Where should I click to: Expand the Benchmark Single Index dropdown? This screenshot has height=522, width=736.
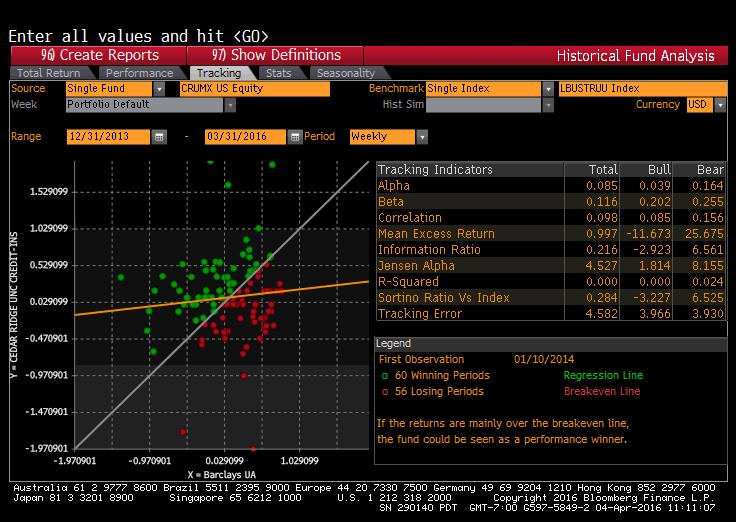click(548, 89)
